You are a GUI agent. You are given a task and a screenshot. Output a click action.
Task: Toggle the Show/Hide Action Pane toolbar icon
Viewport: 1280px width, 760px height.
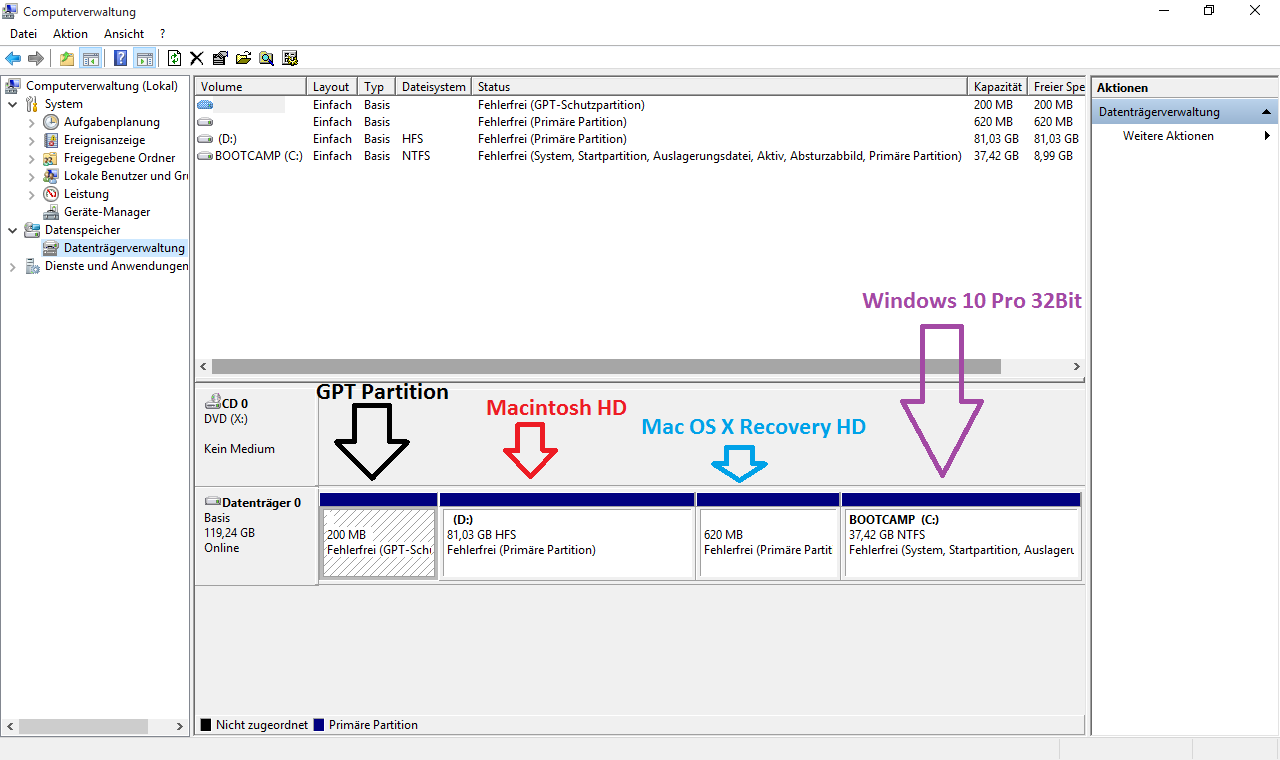[x=144, y=58]
